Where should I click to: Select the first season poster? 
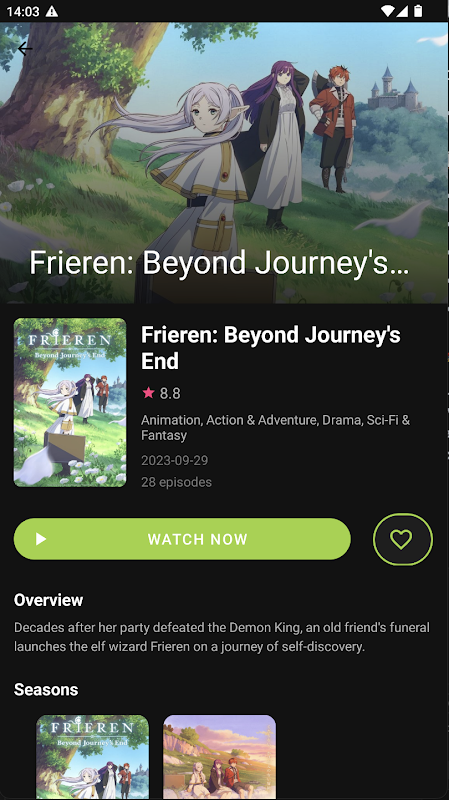click(x=92, y=757)
